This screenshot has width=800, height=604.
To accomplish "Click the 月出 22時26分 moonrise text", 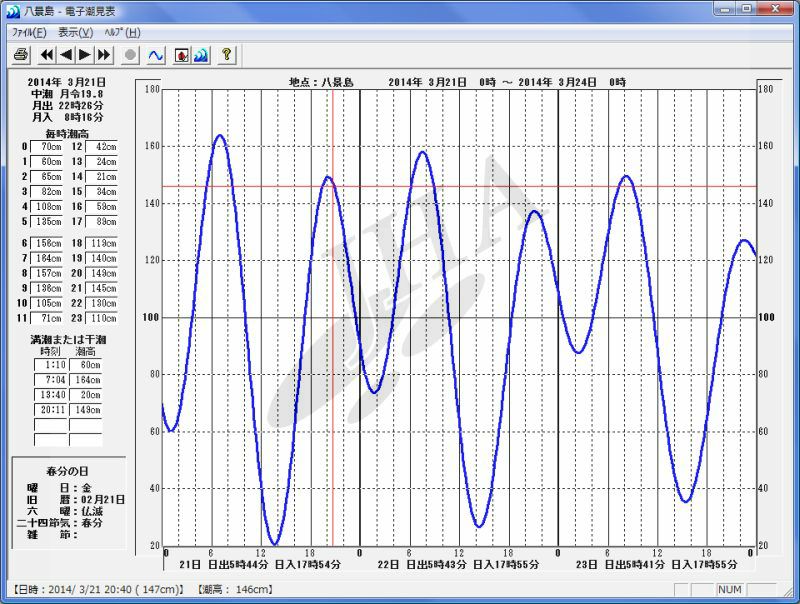I will tap(67, 106).
